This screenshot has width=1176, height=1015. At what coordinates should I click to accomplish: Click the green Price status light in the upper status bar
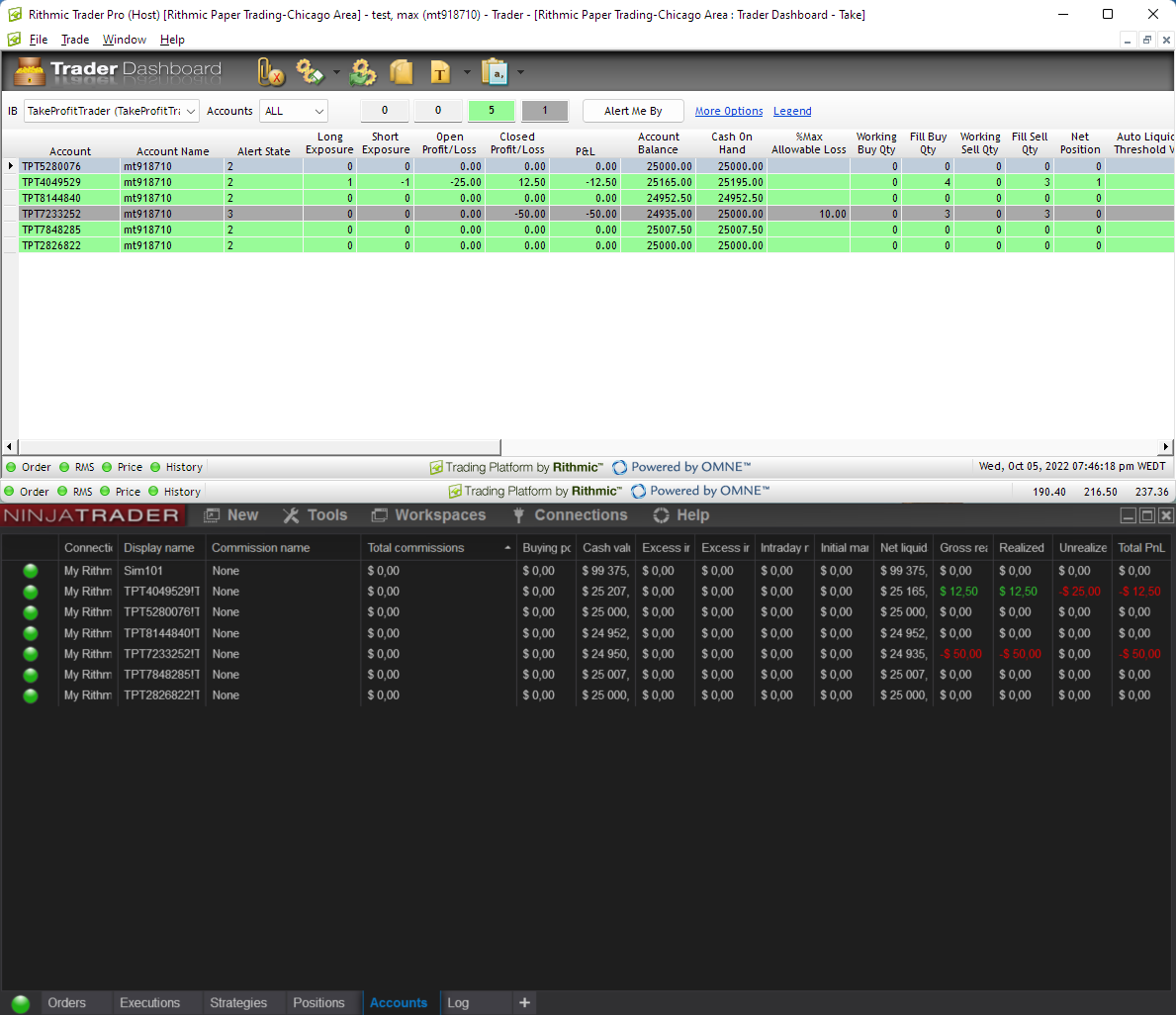coord(107,467)
